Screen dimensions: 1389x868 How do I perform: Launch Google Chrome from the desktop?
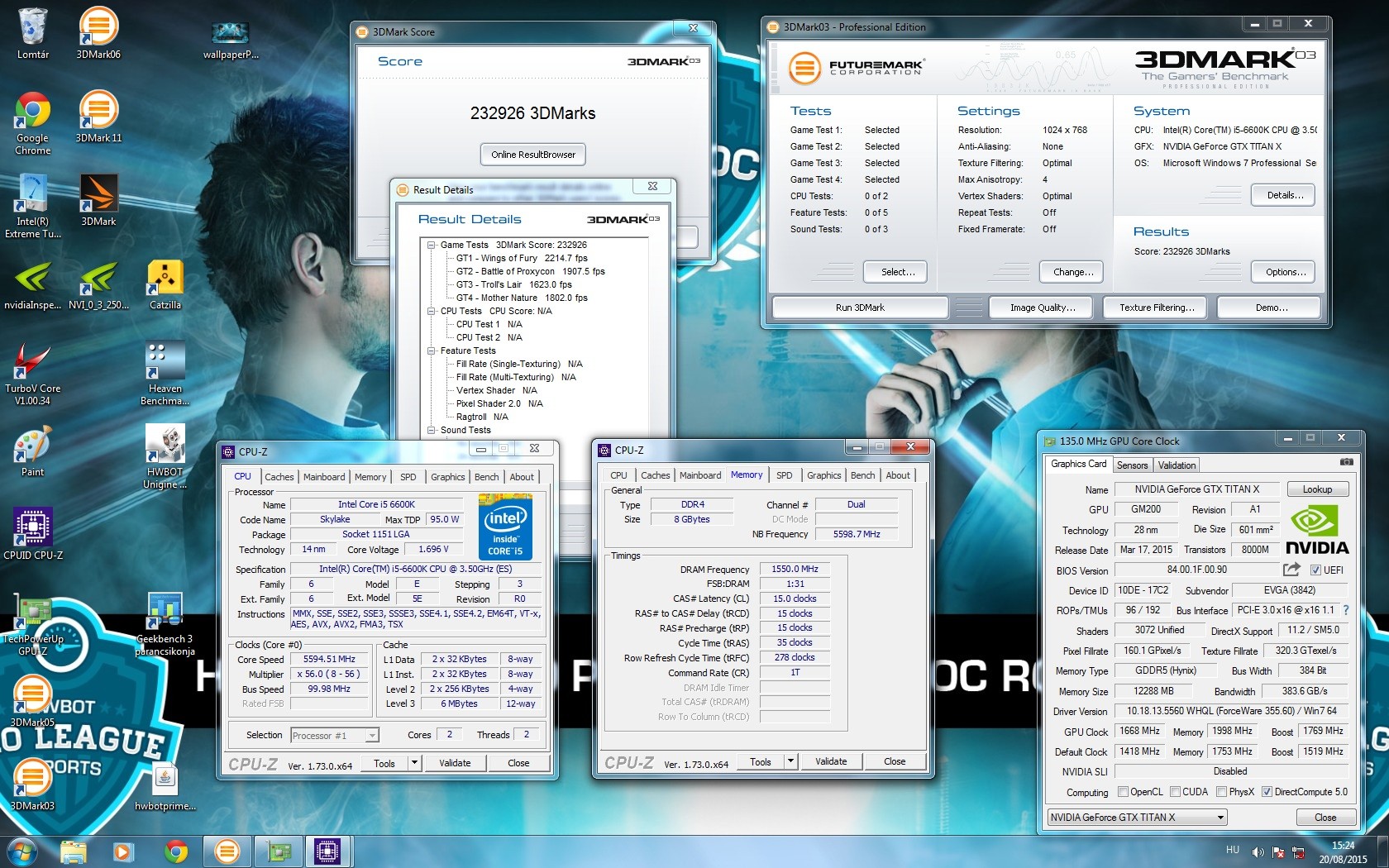click(32, 122)
